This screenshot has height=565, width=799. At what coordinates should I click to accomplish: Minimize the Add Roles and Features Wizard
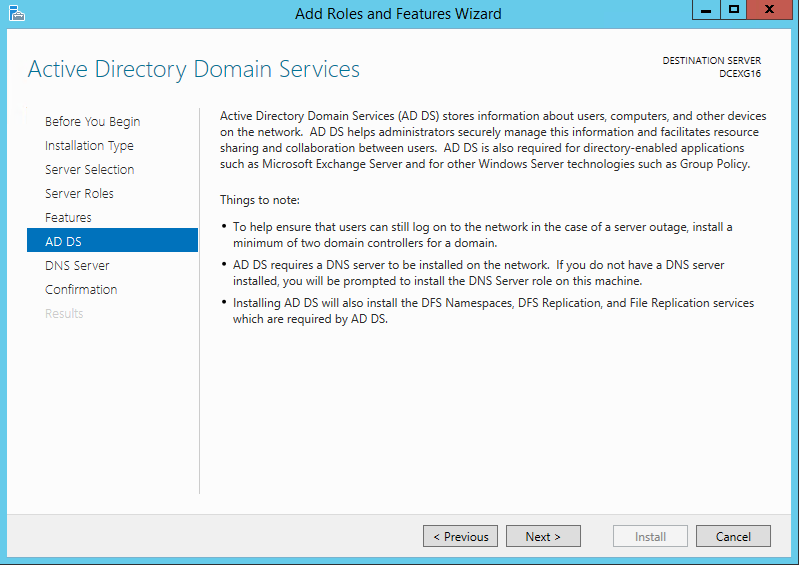pyautogui.click(x=706, y=10)
